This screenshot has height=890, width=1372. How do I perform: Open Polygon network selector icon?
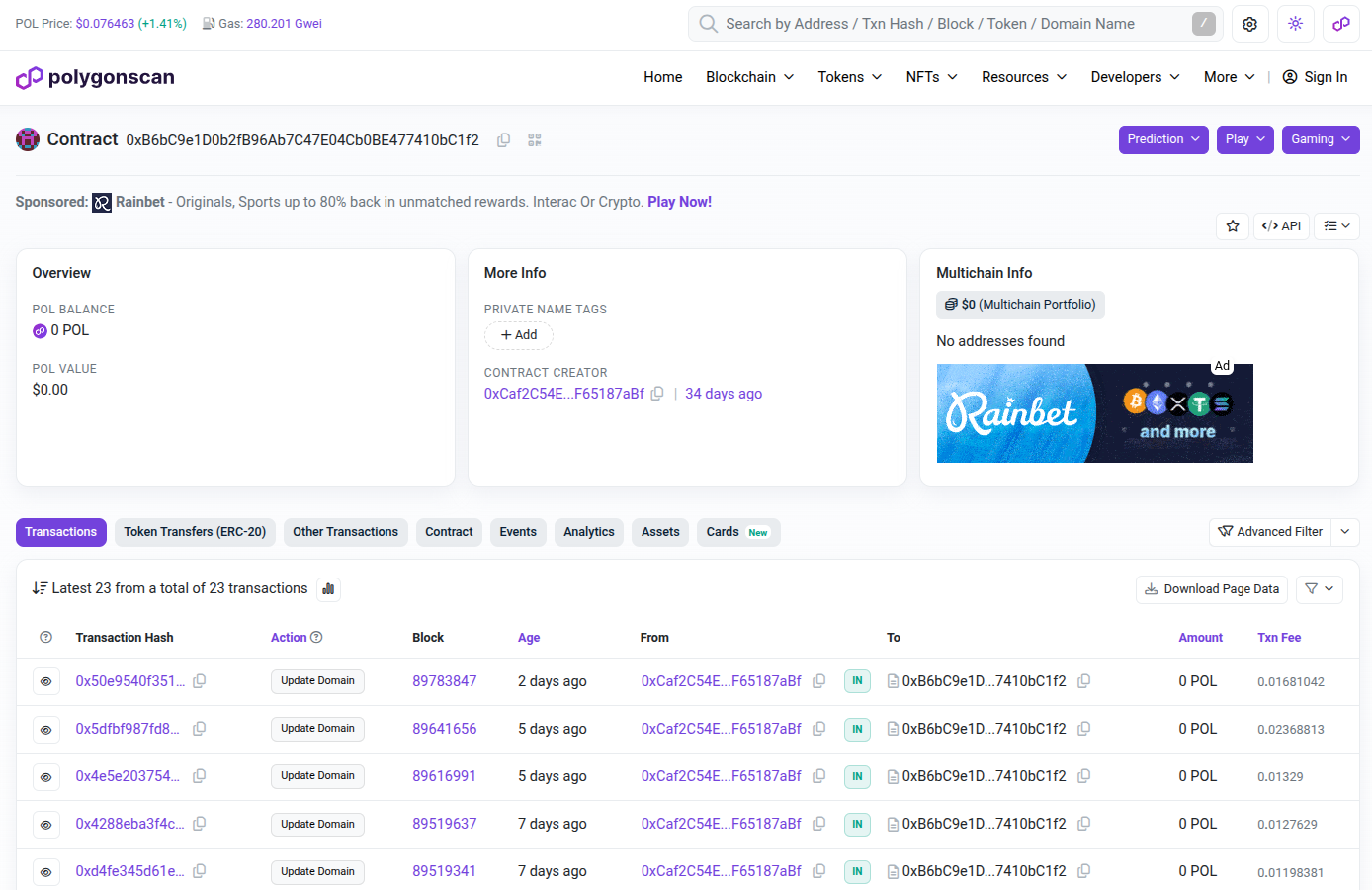[x=1340, y=24]
